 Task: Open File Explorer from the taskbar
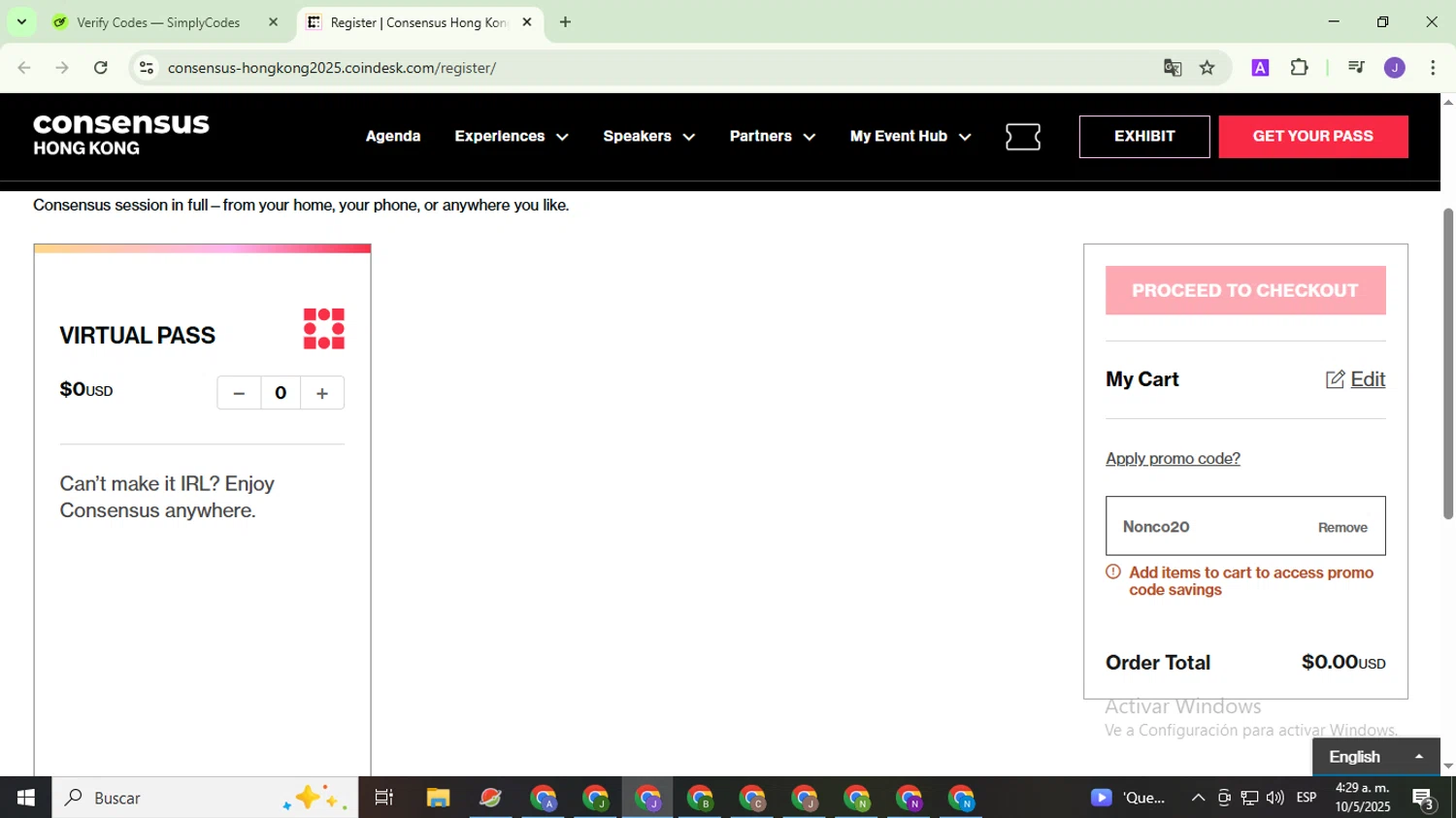click(438, 798)
